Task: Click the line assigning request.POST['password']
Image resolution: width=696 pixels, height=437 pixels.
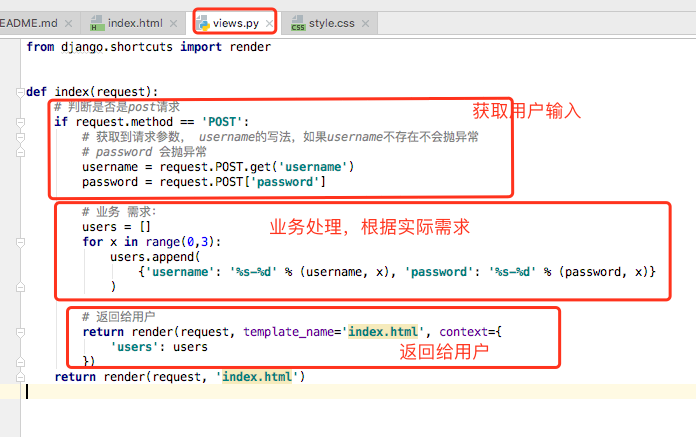Action: pos(204,182)
